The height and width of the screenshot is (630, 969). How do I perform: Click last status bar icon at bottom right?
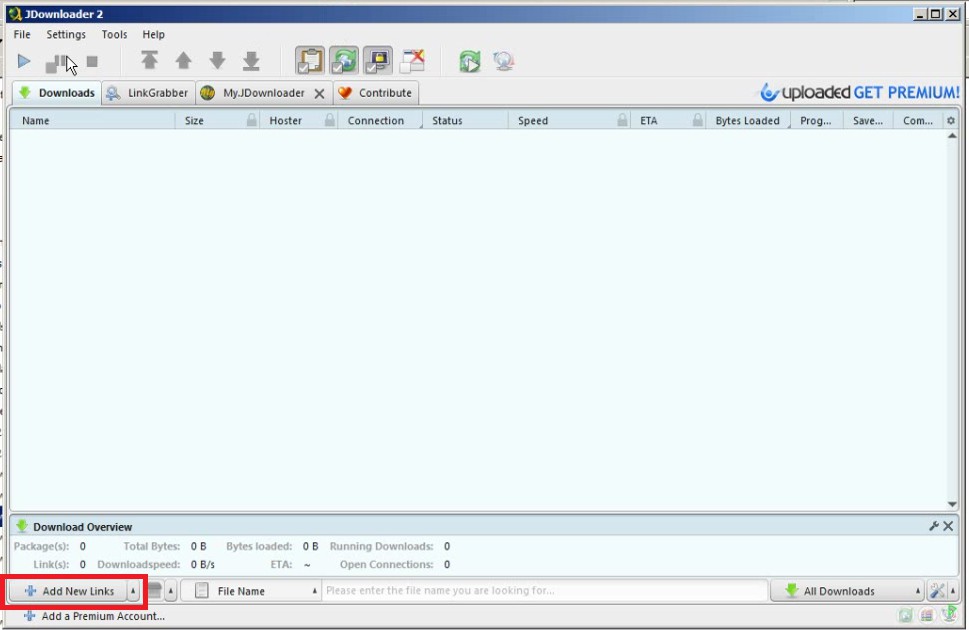949,615
